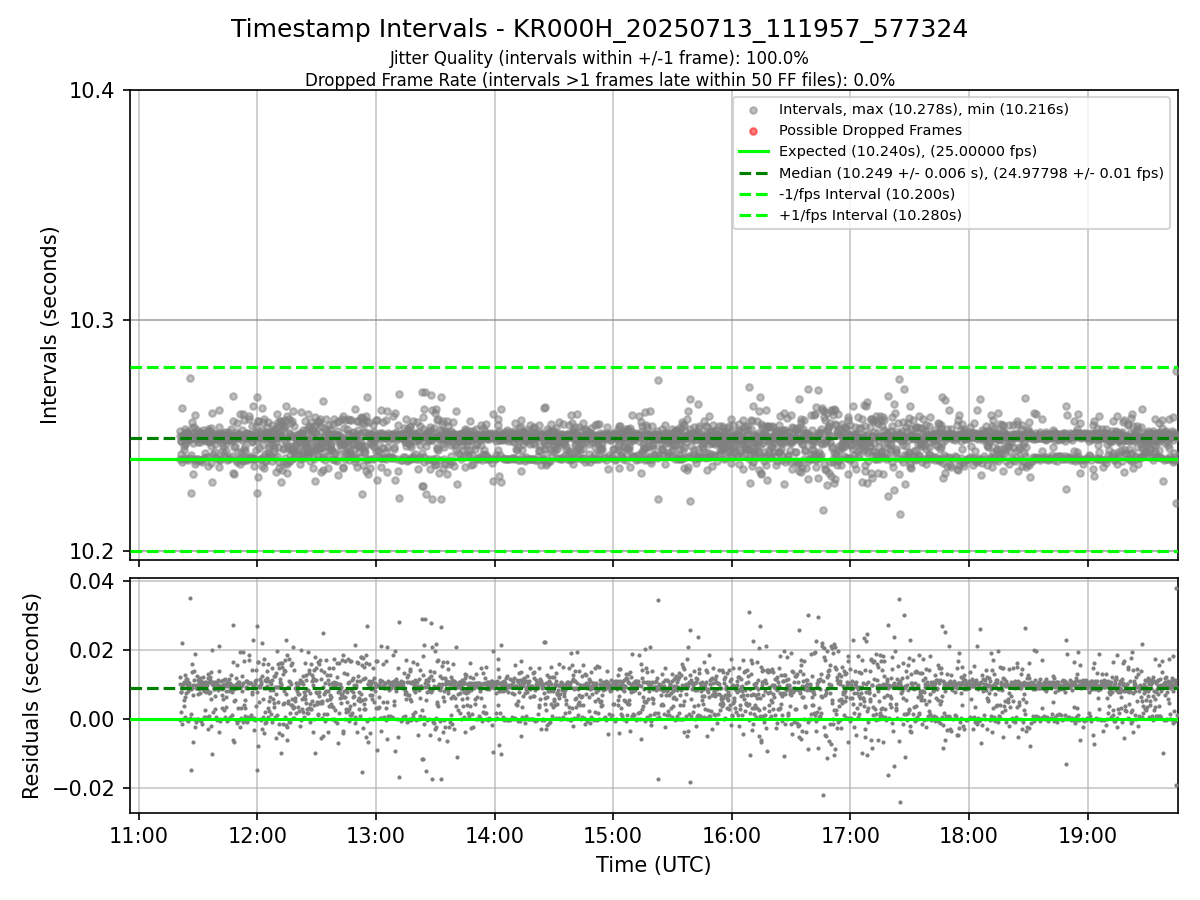Click the 15:00 time tick label
1200x900 pixels.
(612, 834)
